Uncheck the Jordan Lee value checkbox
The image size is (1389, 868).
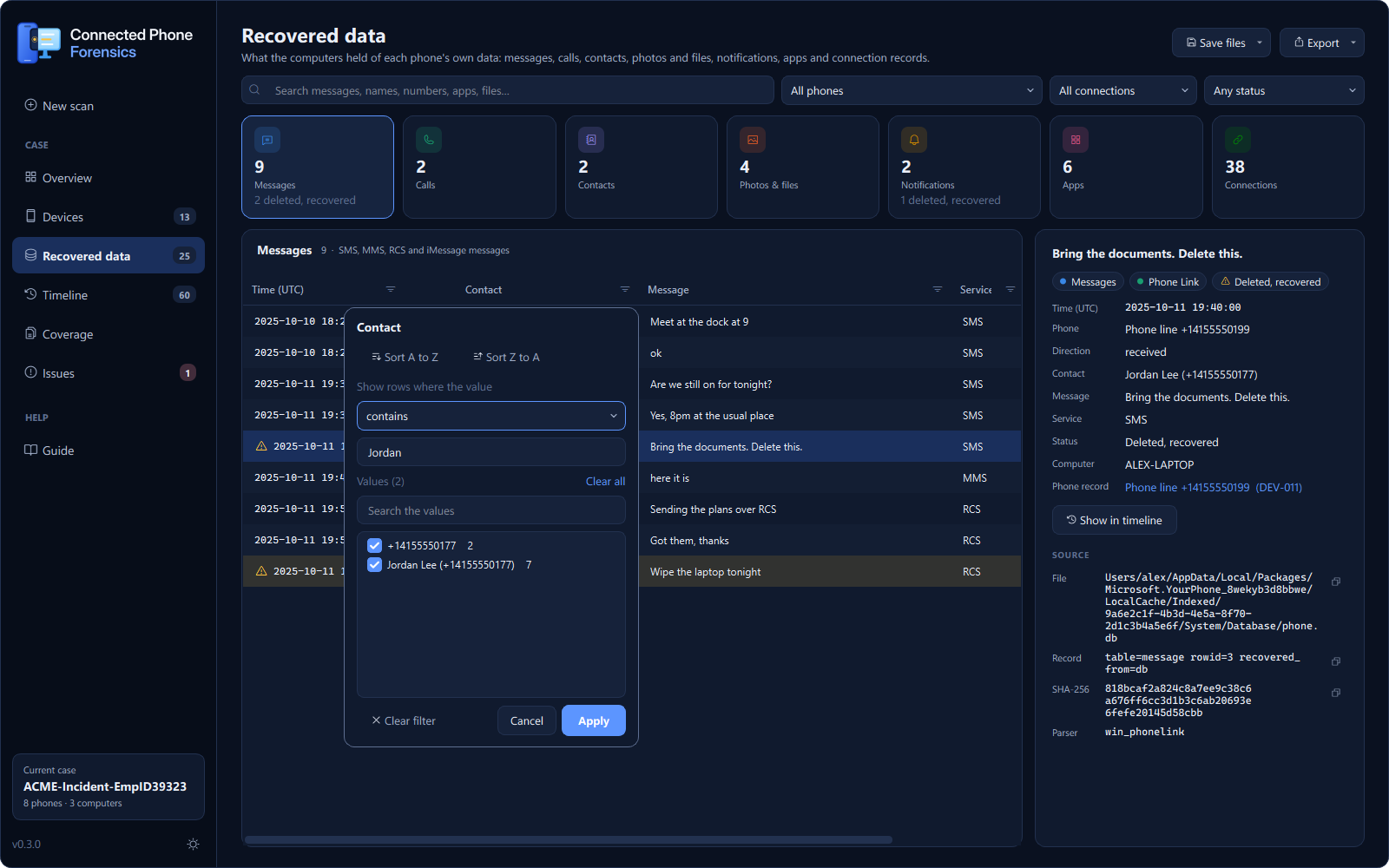tap(375, 564)
